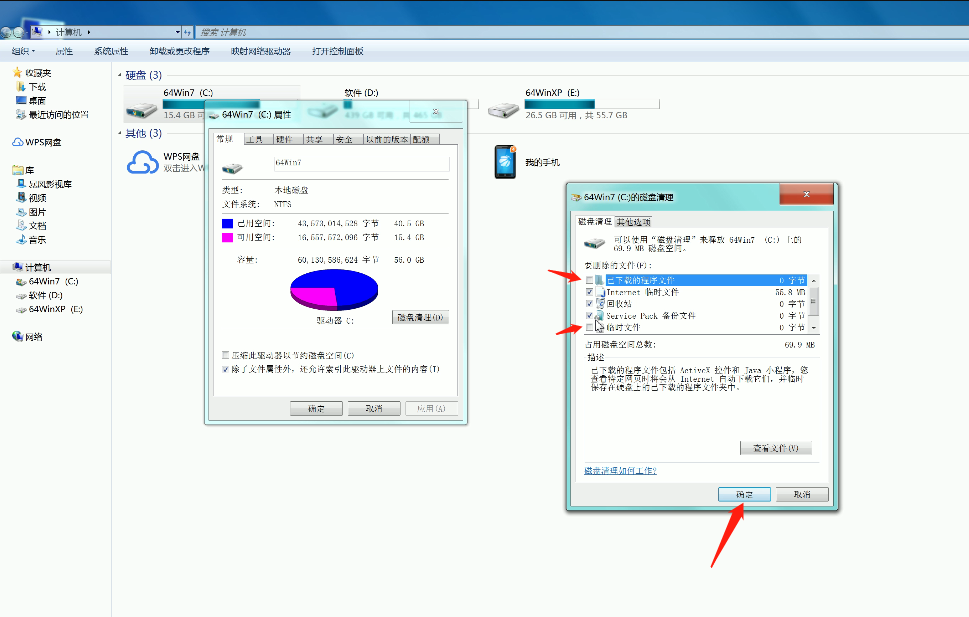
Task: Select the 回收站 row in disk cleanup list
Action: pyautogui.click(x=695, y=304)
